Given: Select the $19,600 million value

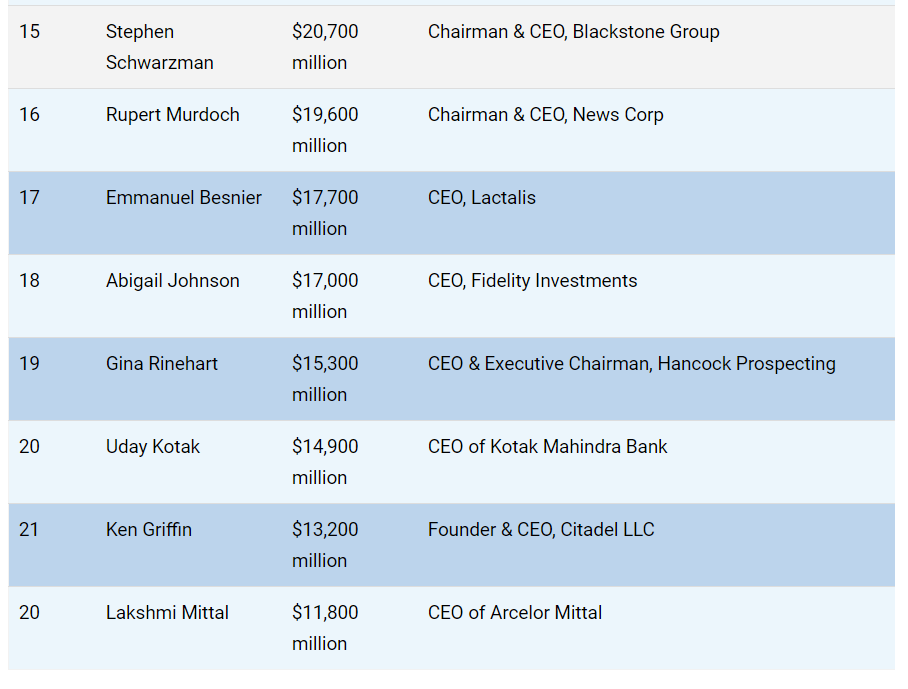Looking at the screenshot, I should [x=325, y=130].
